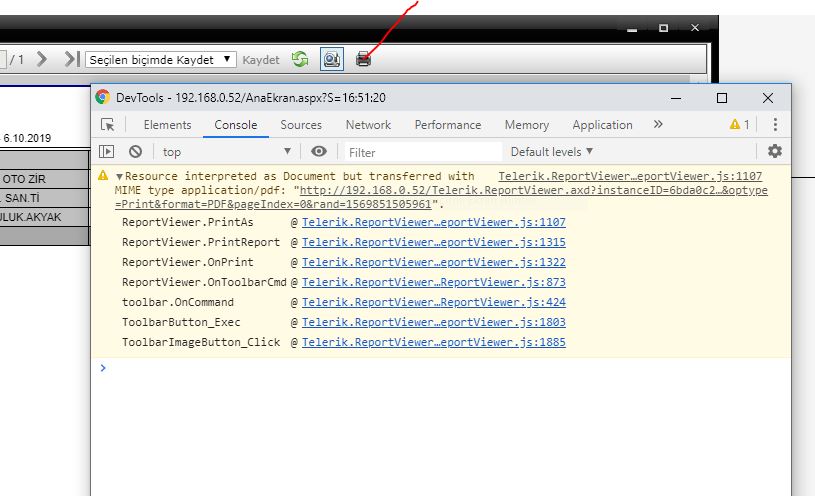Clear the console with the ban icon

coord(135,151)
